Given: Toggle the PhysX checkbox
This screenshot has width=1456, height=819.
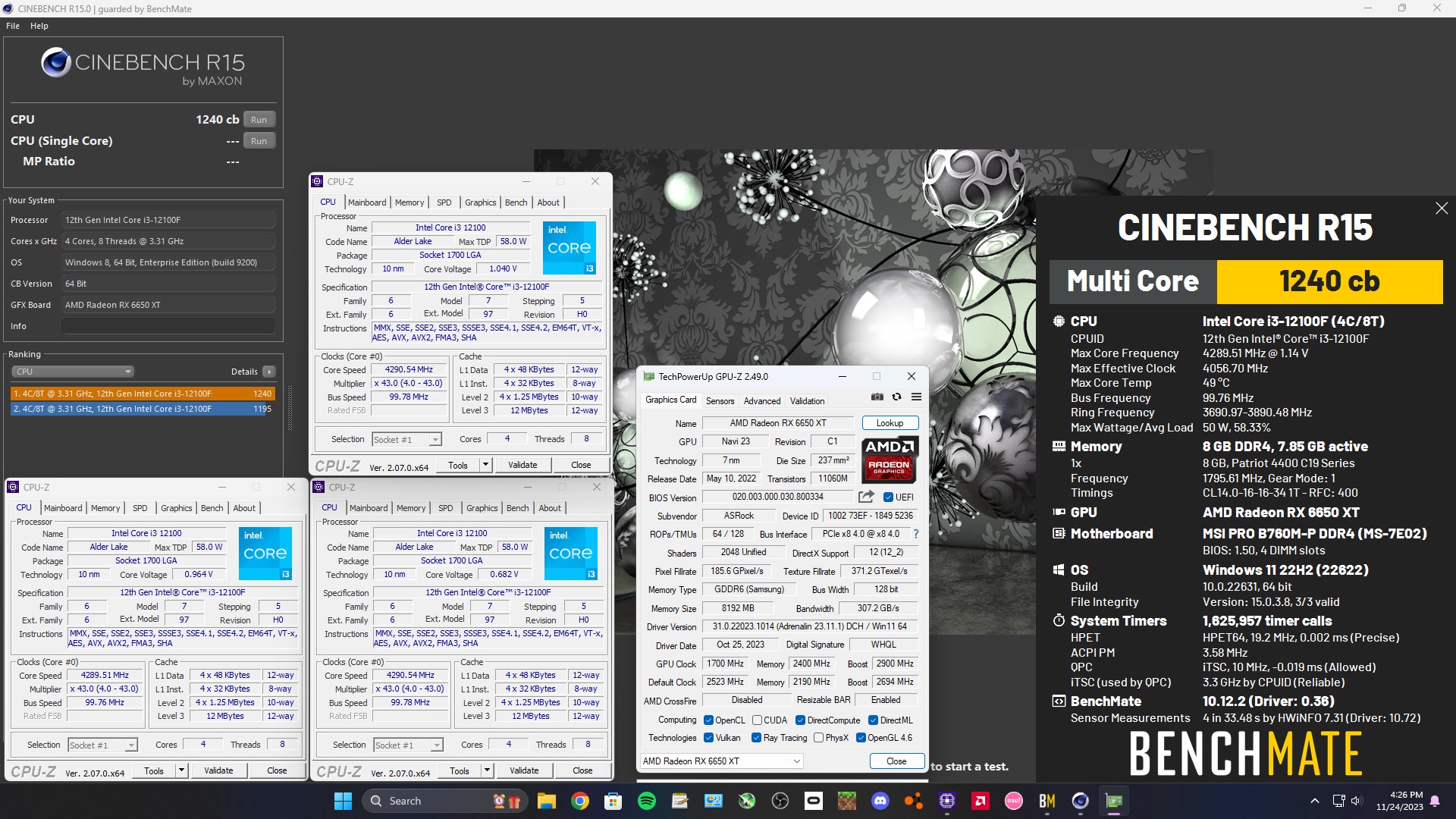Looking at the screenshot, I should click(x=818, y=738).
